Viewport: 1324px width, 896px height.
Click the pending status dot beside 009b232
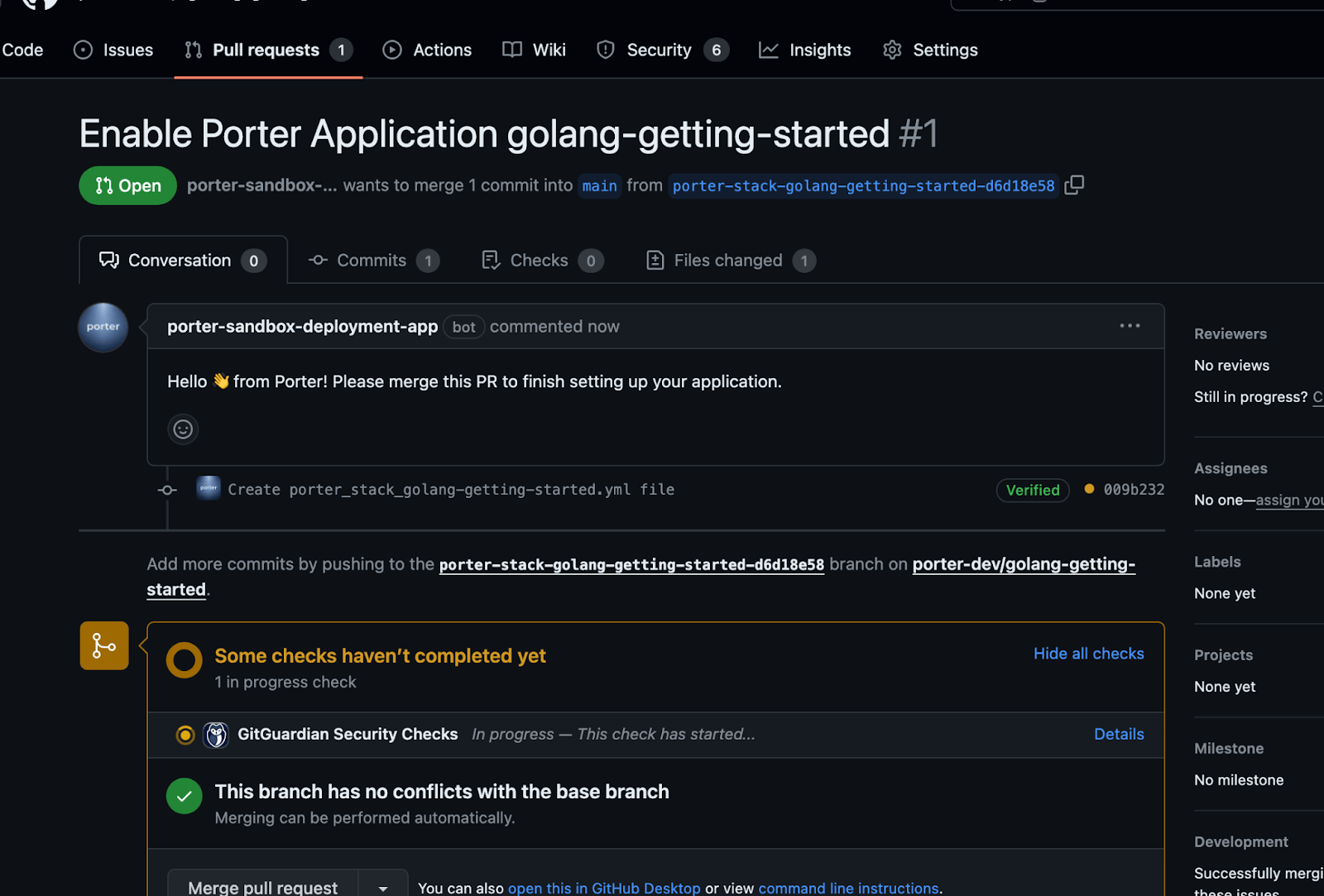[1089, 489]
